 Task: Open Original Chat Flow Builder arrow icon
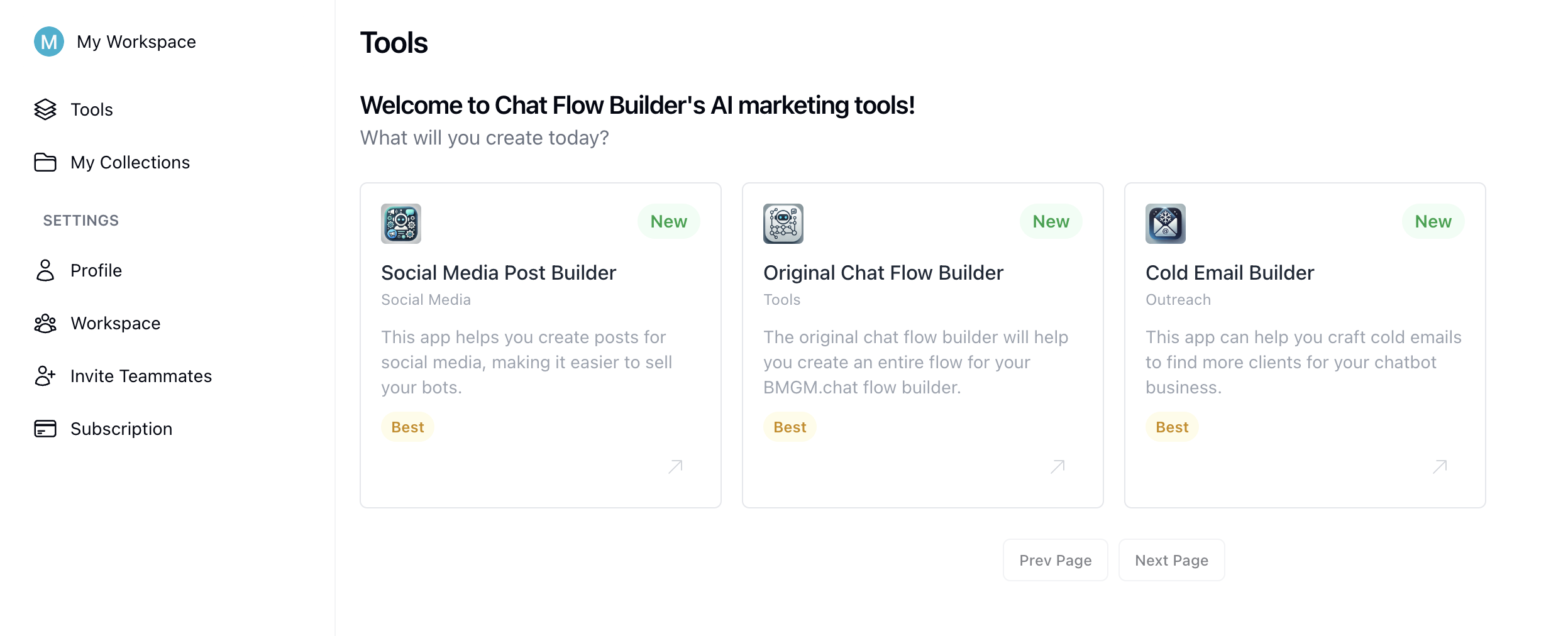1057,466
